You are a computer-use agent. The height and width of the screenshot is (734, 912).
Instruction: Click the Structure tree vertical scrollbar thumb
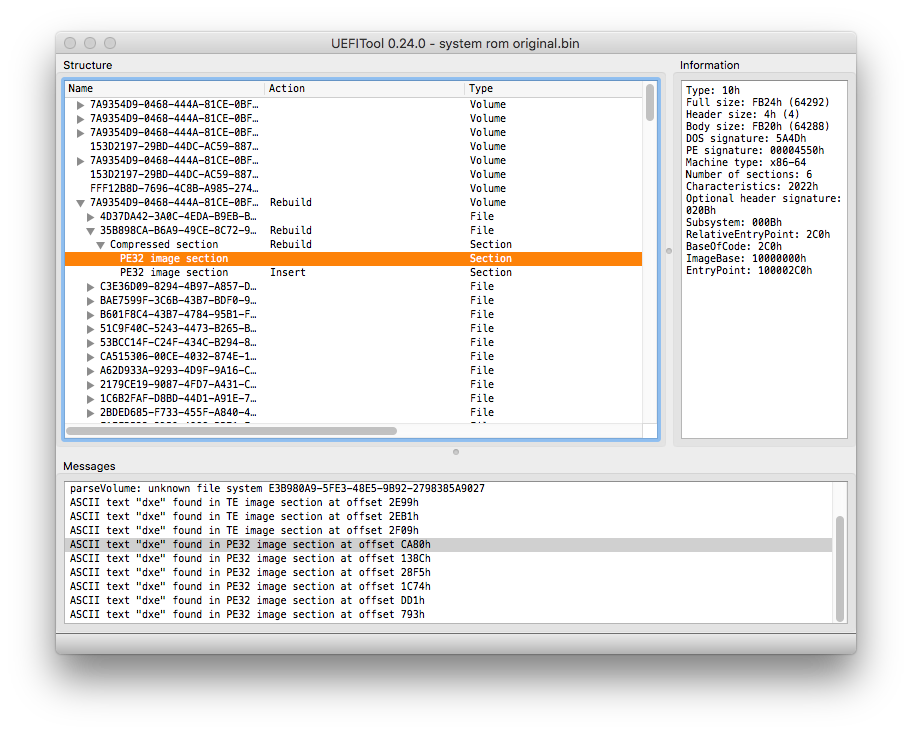[650, 102]
